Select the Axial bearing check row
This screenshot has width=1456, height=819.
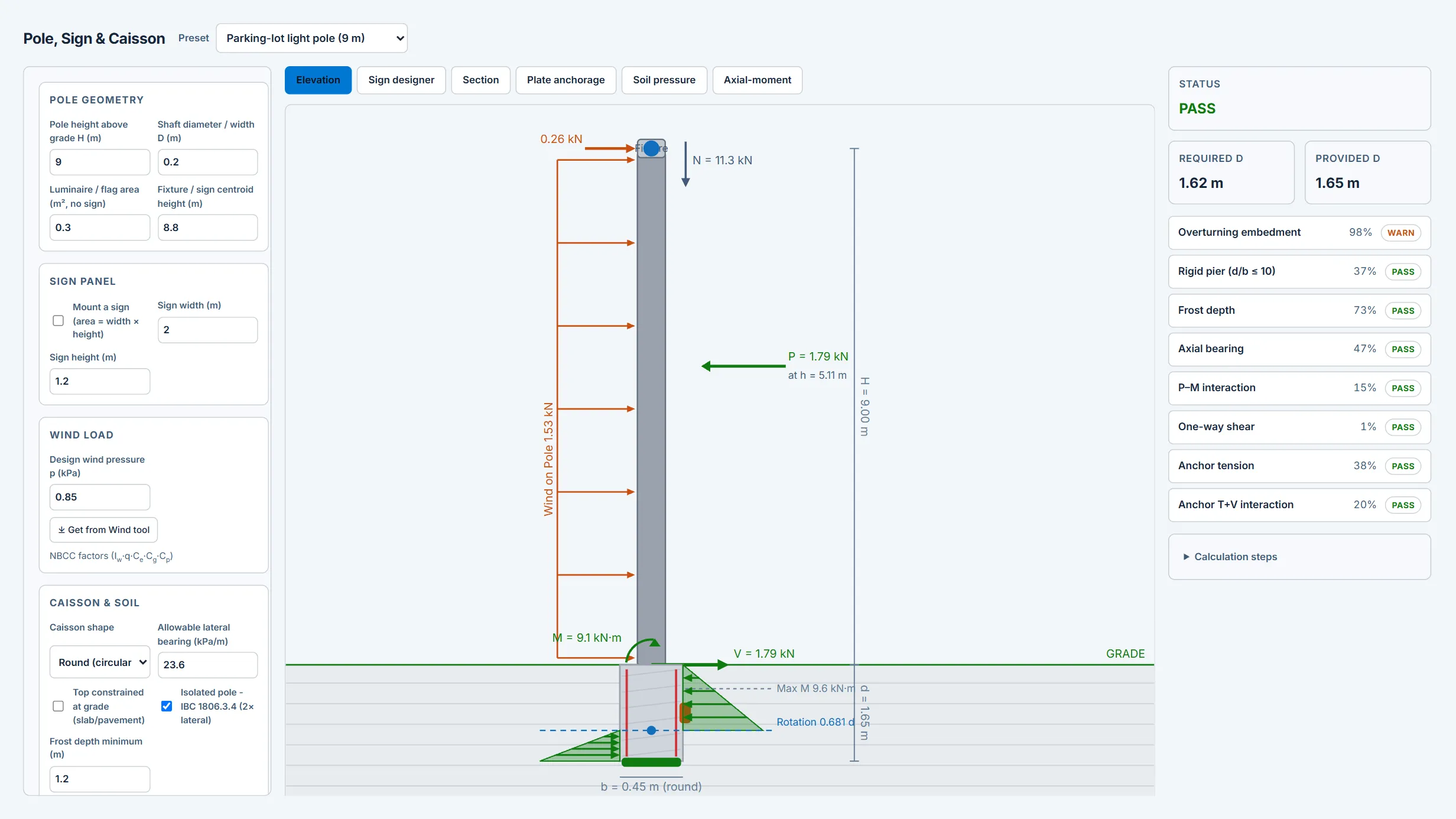1299,349
